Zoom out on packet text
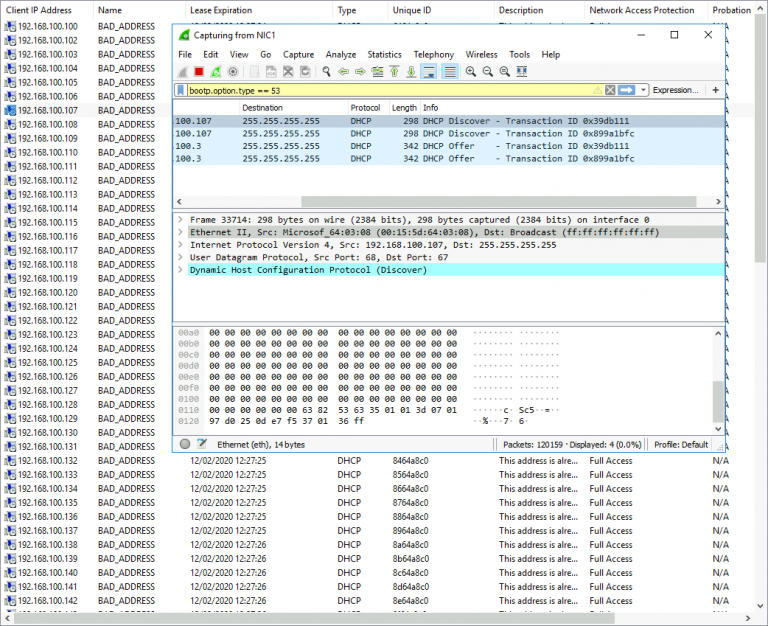Image resolution: width=768 pixels, height=626 pixels. click(x=488, y=72)
